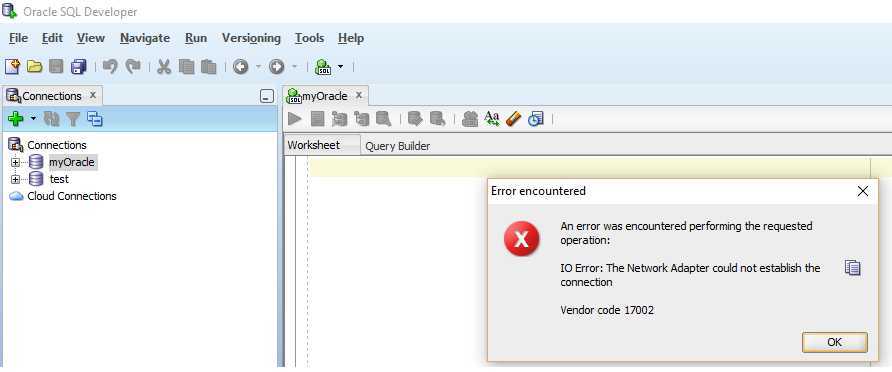Select the myOracle connection in tree

72,162
